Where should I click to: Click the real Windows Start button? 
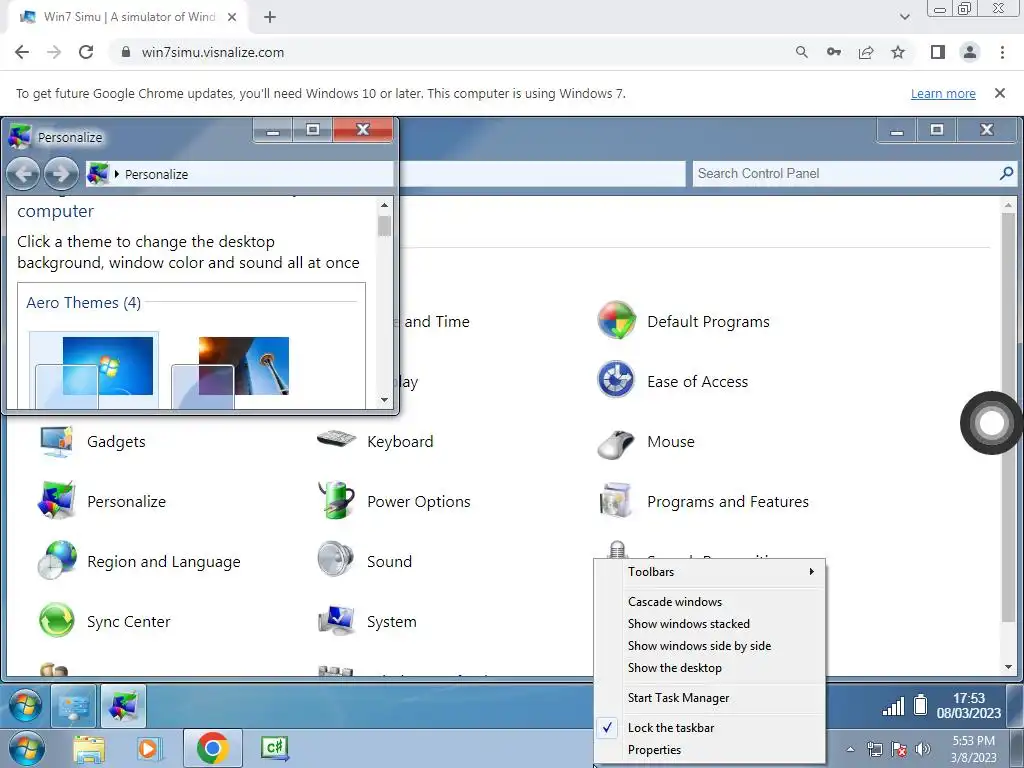[x=26, y=749]
